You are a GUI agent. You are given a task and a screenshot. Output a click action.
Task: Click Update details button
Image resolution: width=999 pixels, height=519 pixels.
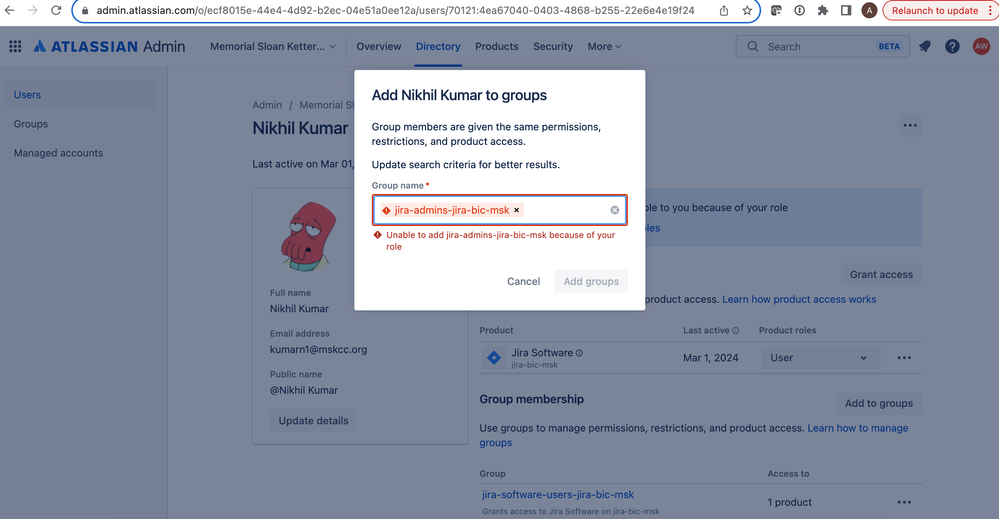[313, 421]
